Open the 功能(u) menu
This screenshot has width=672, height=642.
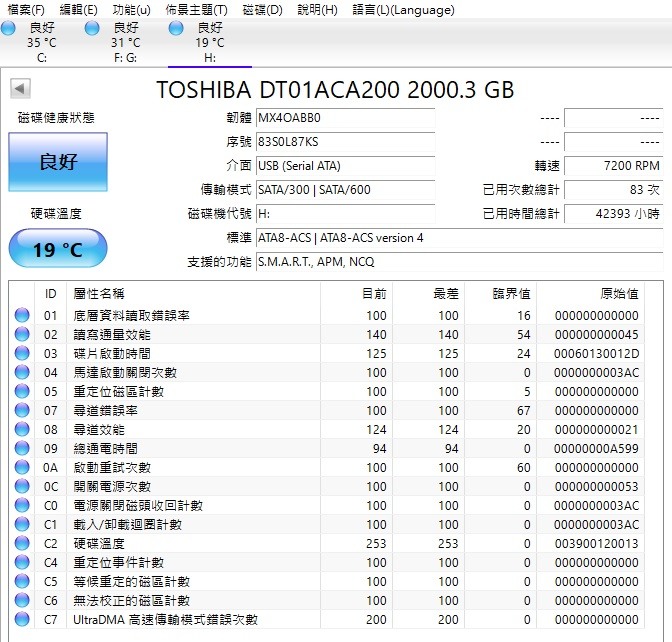(x=132, y=9)
